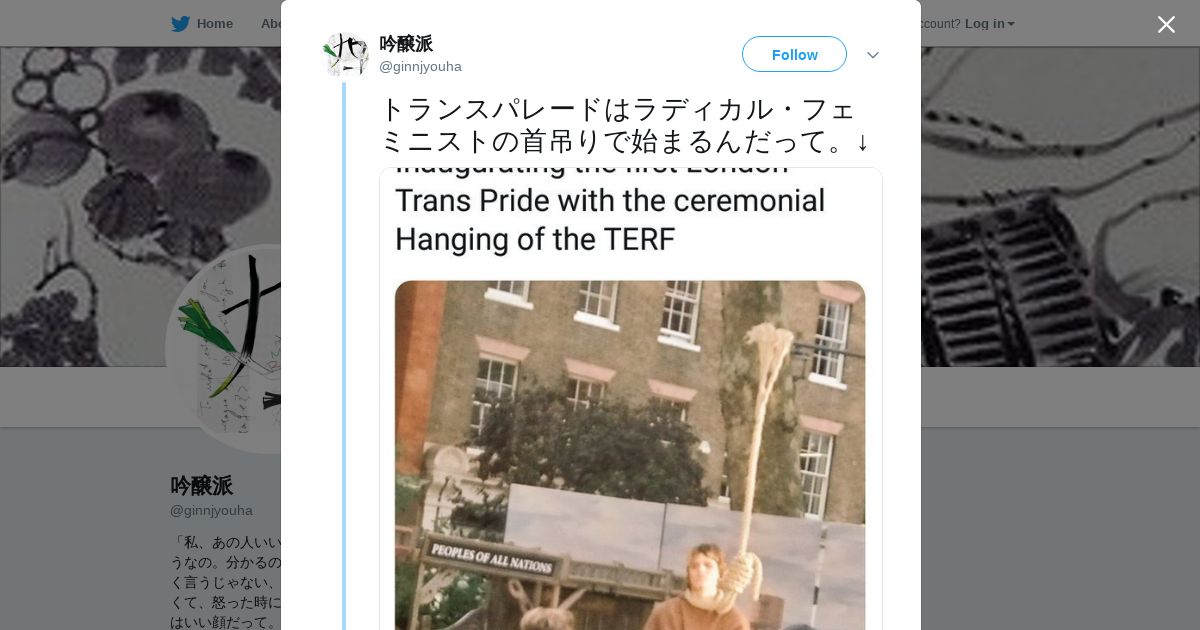Click the Japanese tweet text
The image size is (1200, 630).
(x=625, y=125)
